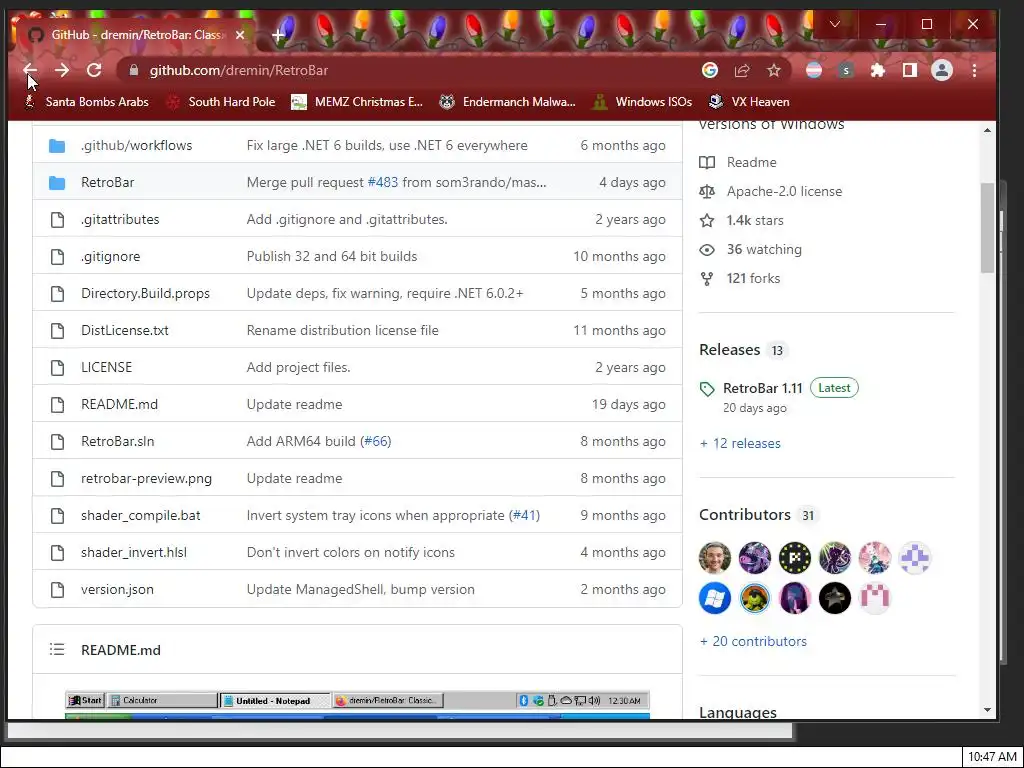
Task: Select the GitHub dremin/RetroBar tab
Action: click(135, 35)
